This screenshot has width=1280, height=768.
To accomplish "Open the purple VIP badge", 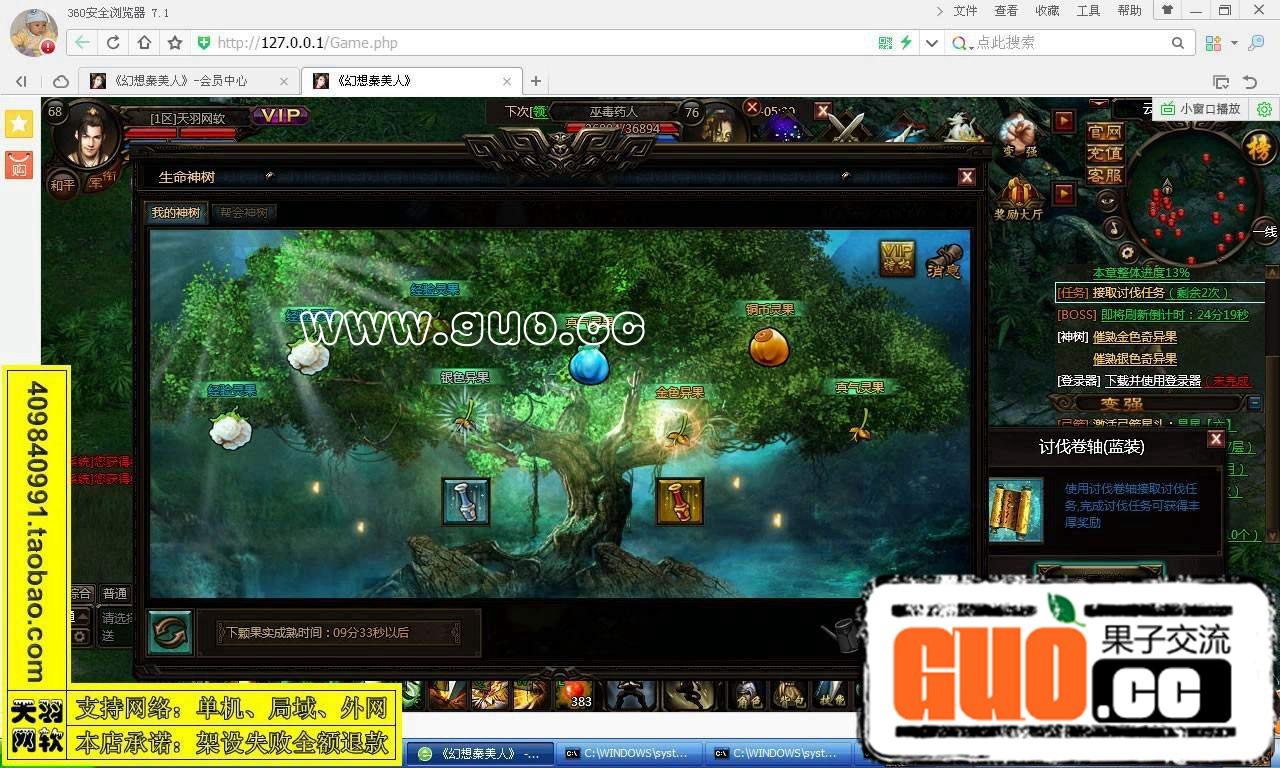I will pos(280,116).
